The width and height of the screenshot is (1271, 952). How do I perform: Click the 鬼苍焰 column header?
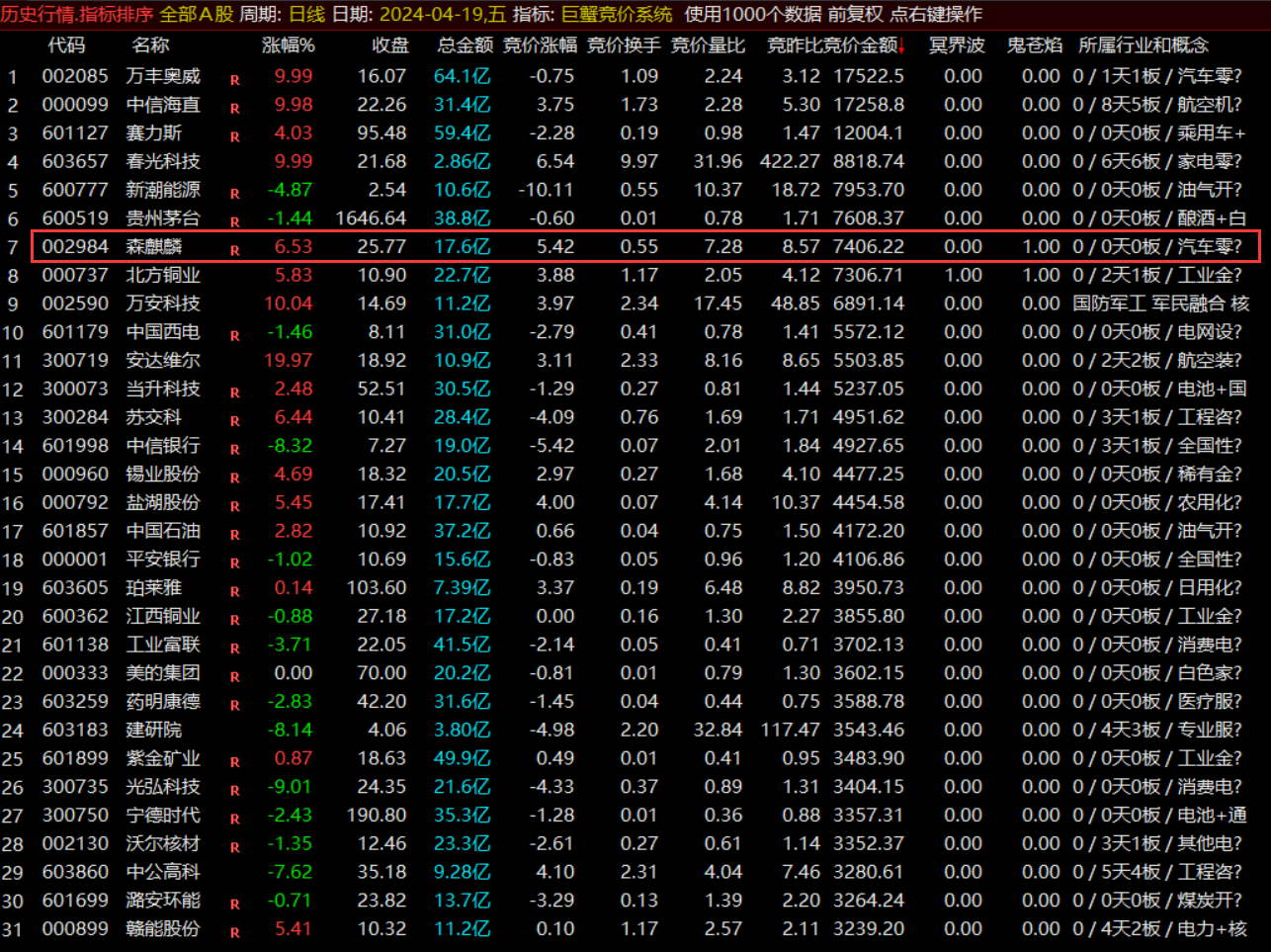(1035, 45)
